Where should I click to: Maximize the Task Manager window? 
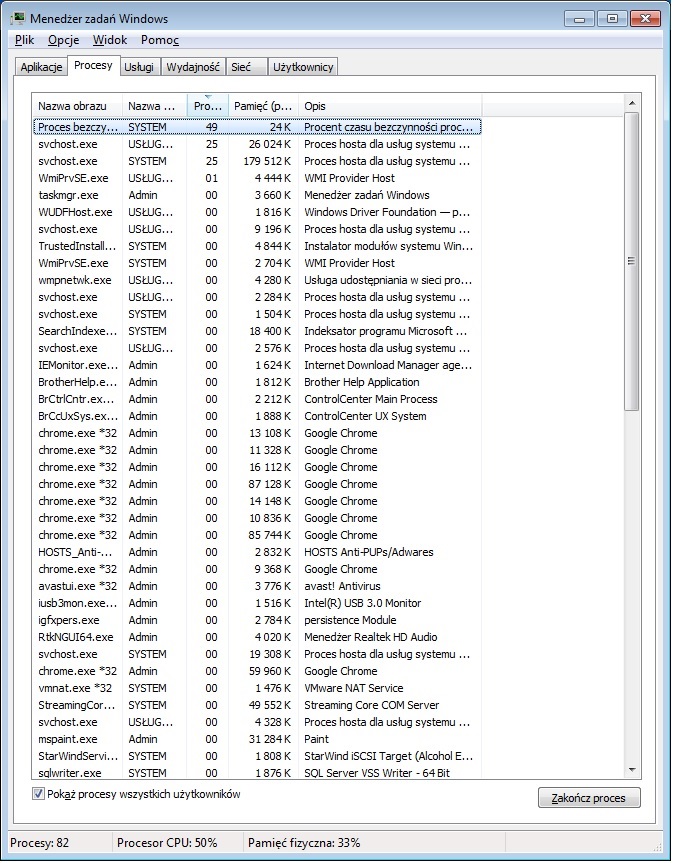pyautogui.click(x=613, y=19)
